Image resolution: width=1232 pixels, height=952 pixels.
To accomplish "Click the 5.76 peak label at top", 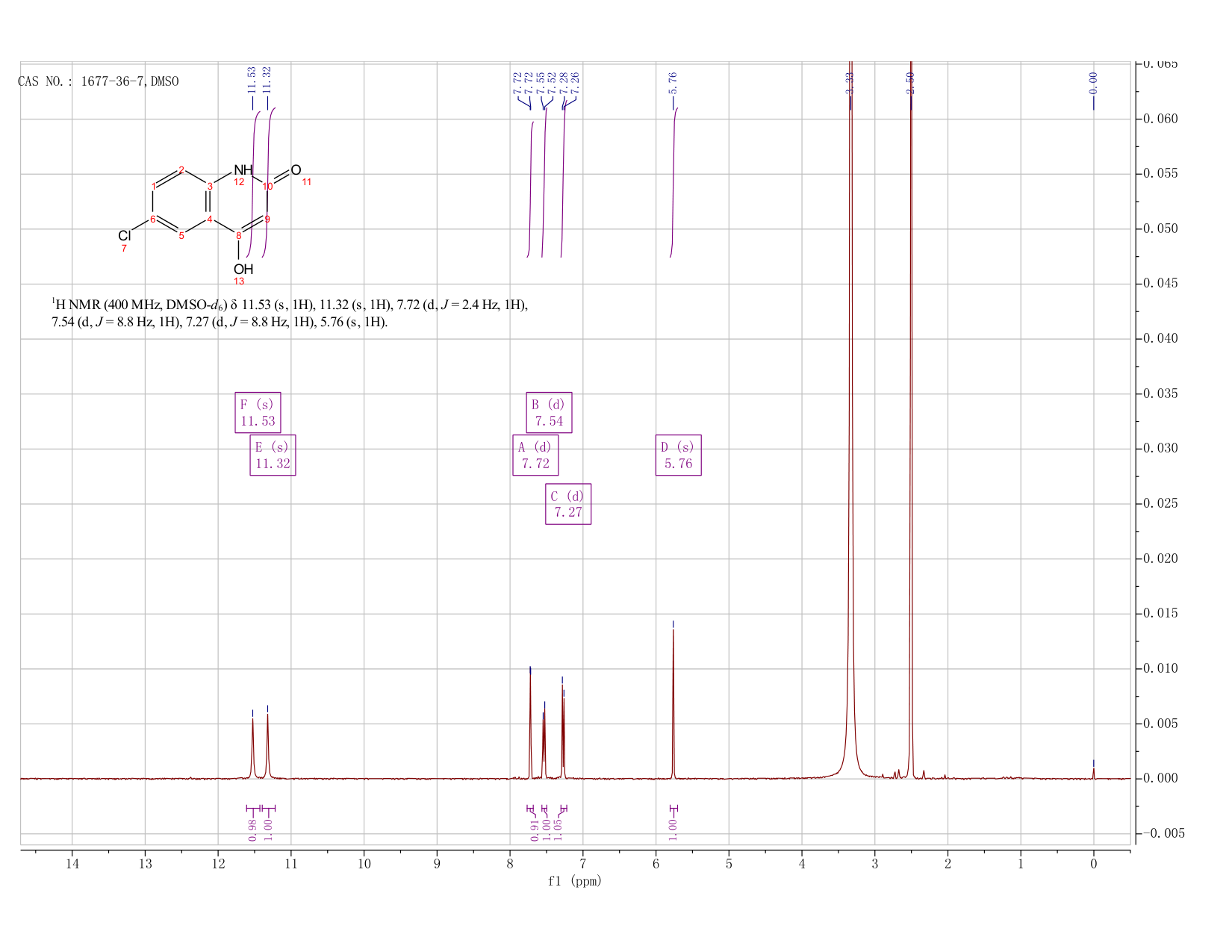I will (673, 82).
